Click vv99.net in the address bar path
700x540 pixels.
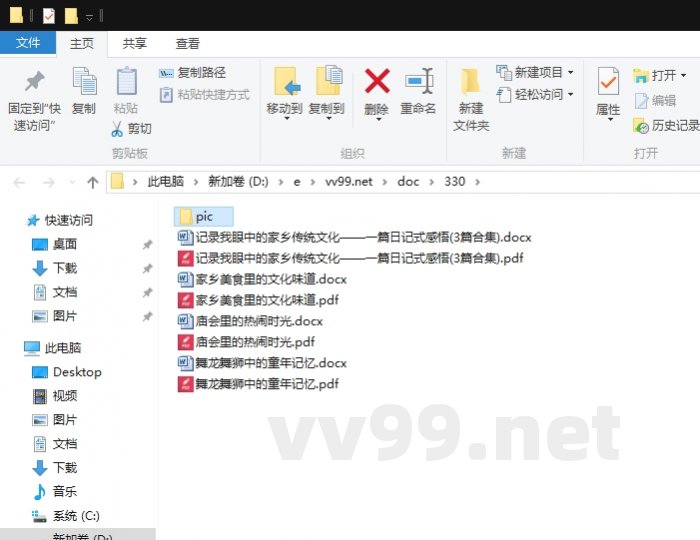(x=349, y=182)
